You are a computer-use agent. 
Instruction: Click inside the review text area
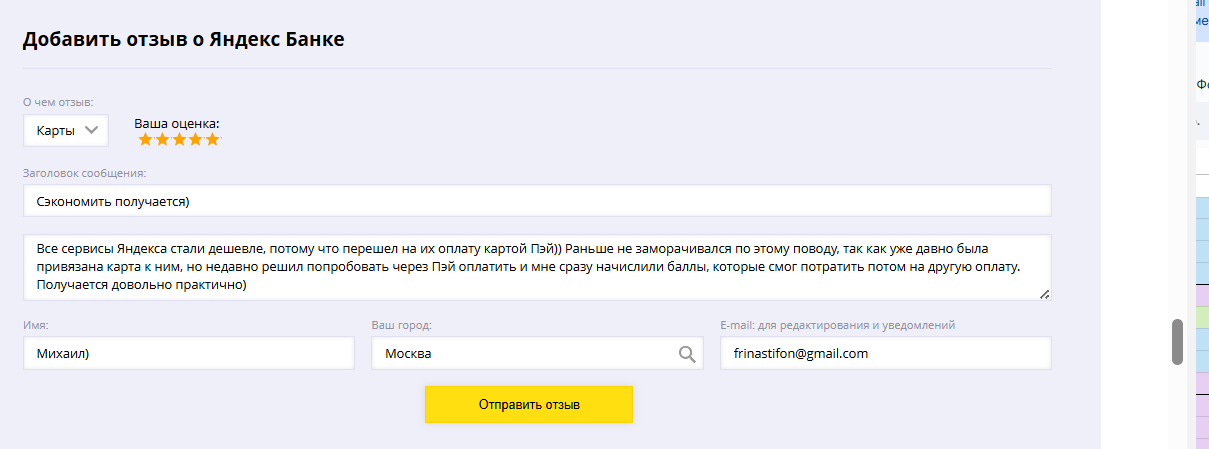(x=536, y=267)
